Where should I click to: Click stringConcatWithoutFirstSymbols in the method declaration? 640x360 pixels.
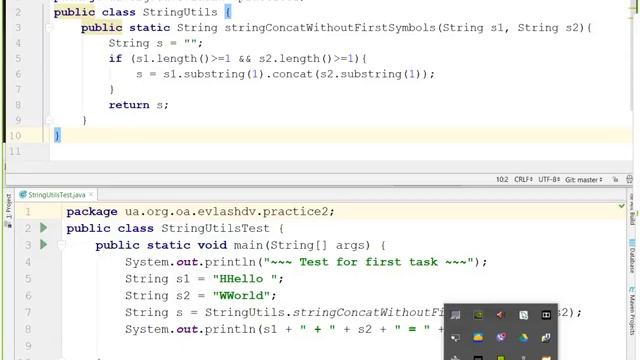330,28
